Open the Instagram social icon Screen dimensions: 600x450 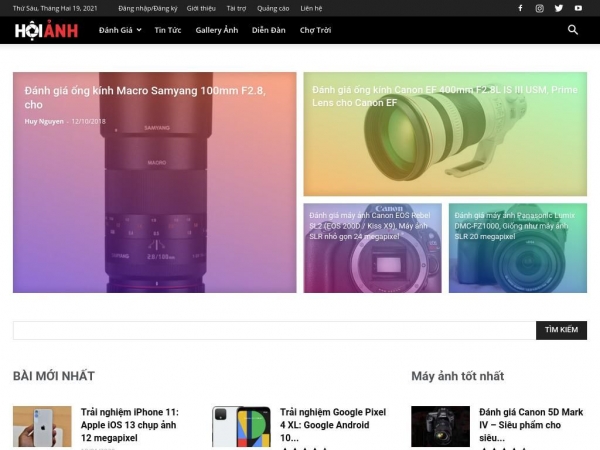539,8
